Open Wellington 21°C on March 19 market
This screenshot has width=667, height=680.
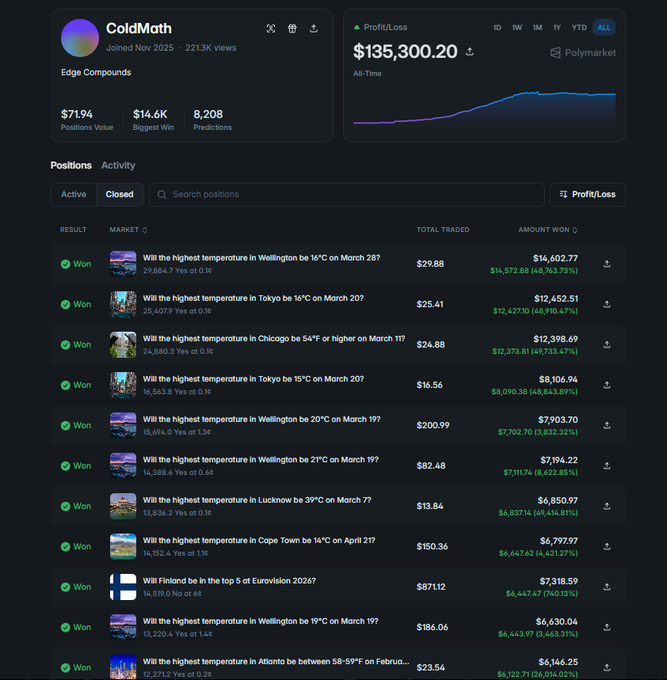(261, 460)
